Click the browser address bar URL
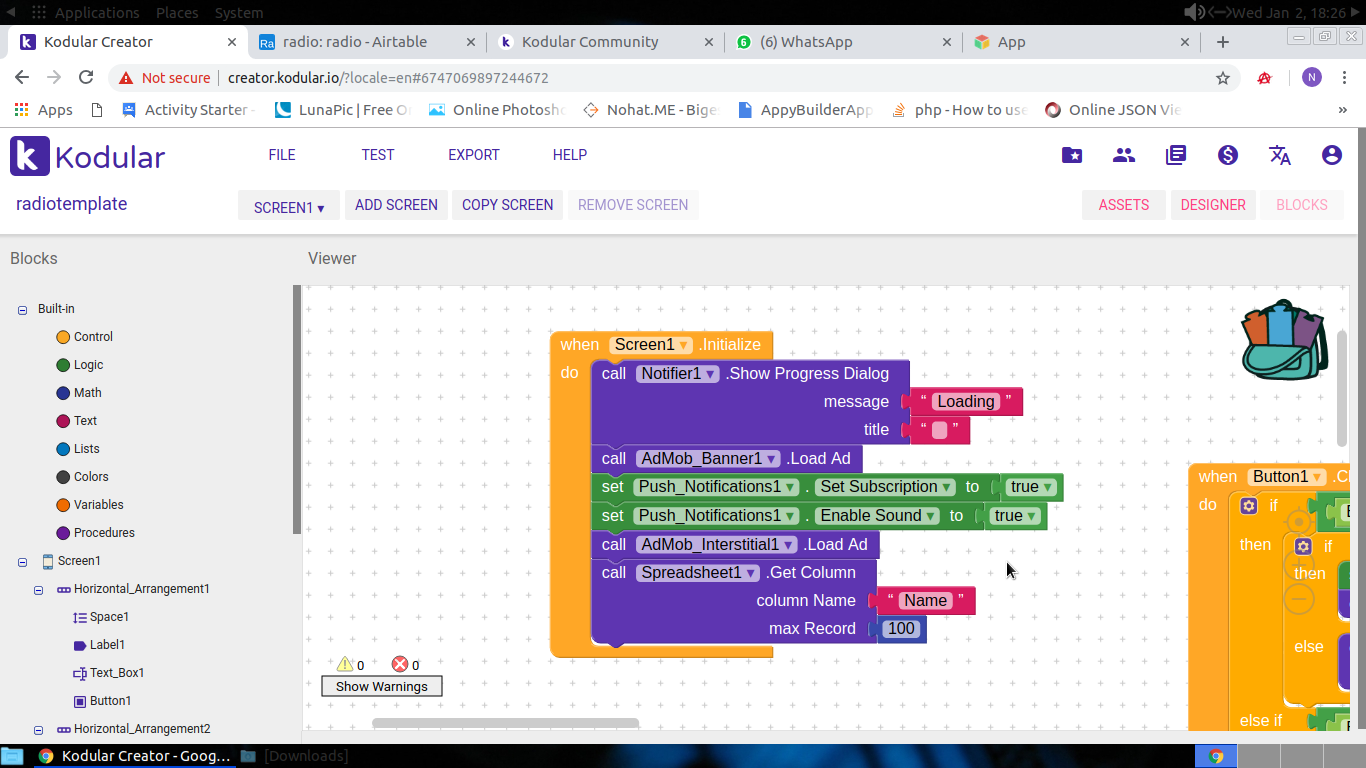 click(x=388, y=78)
